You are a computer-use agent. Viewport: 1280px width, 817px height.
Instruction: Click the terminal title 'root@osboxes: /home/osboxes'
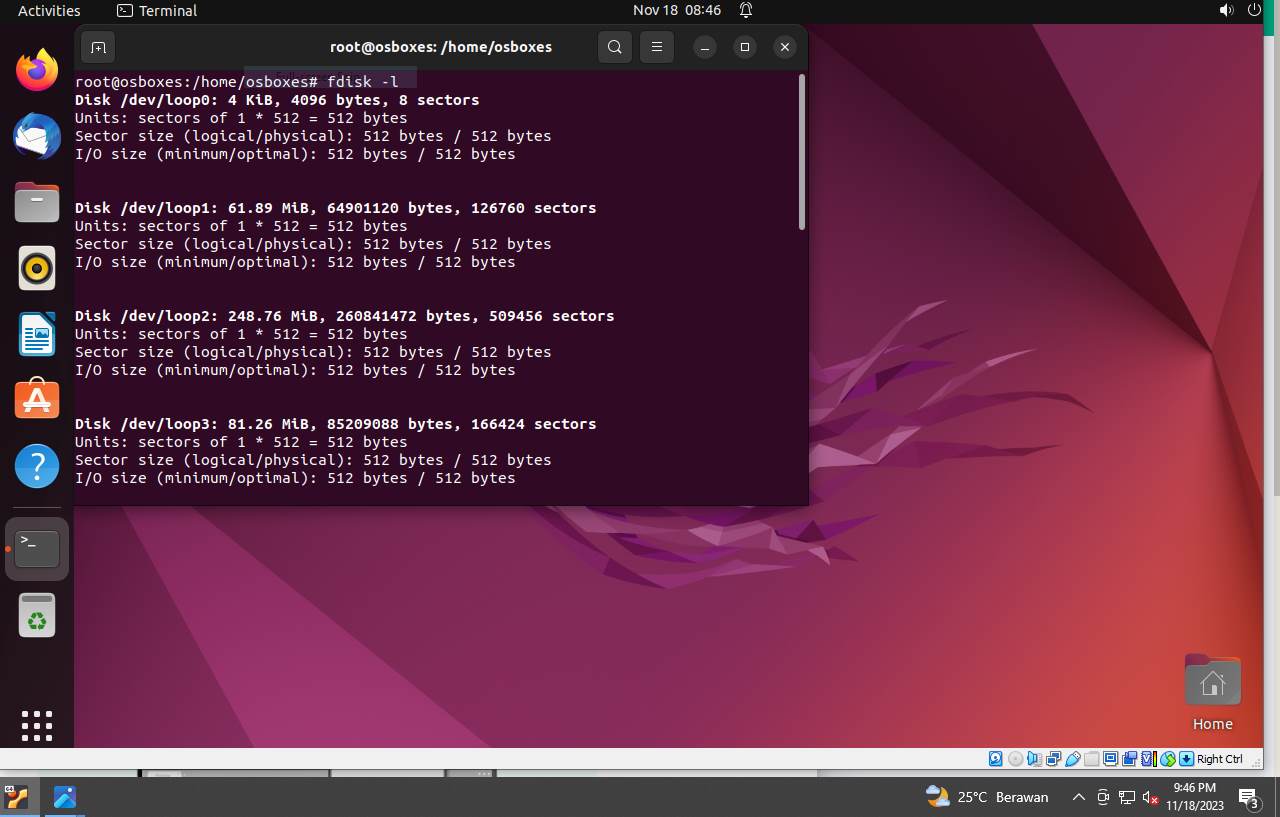(441, 47)
